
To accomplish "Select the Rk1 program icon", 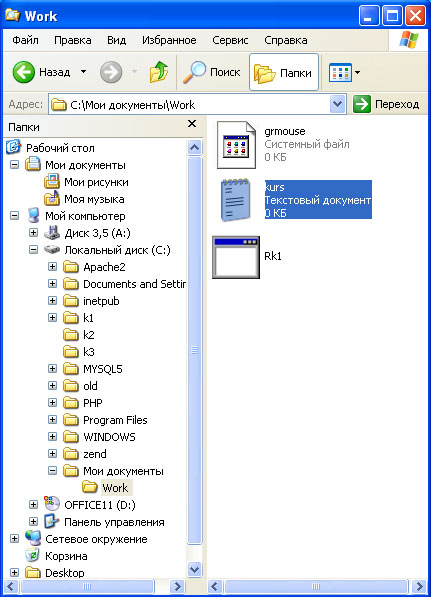I will pos(236,257).
